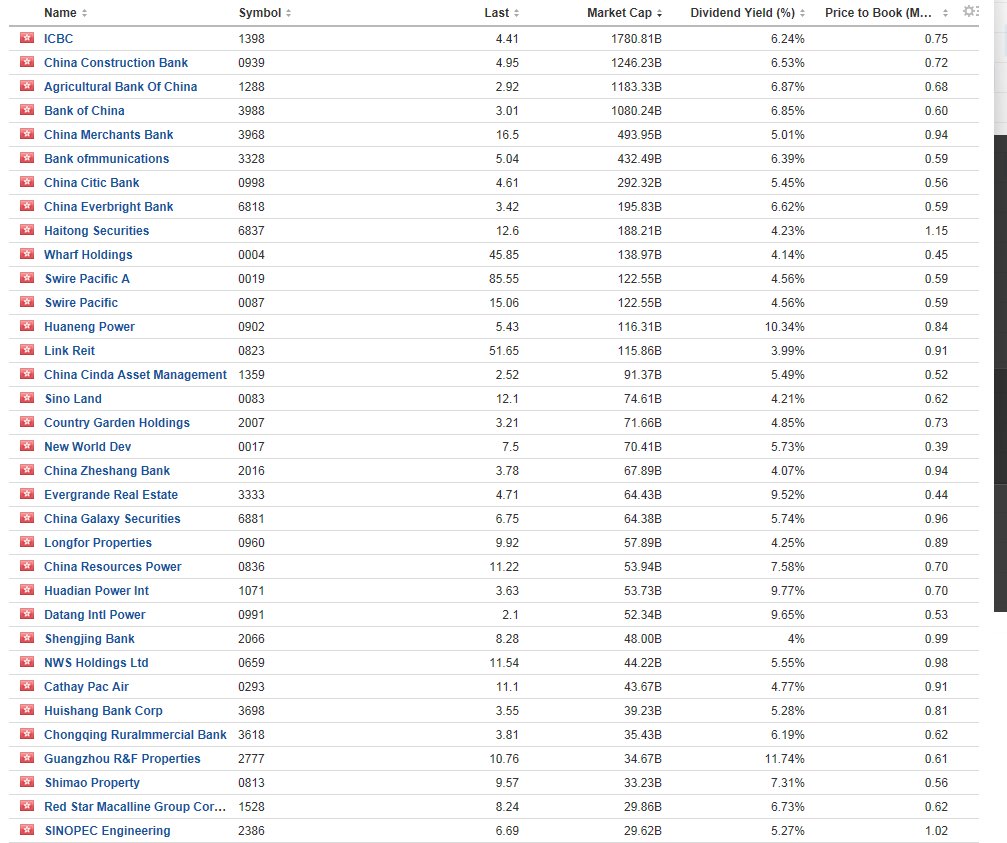The image size is (1007, 843).
Task: Click the flag icon beside China Merchants Bank
Action: click(x=27, y=134)
